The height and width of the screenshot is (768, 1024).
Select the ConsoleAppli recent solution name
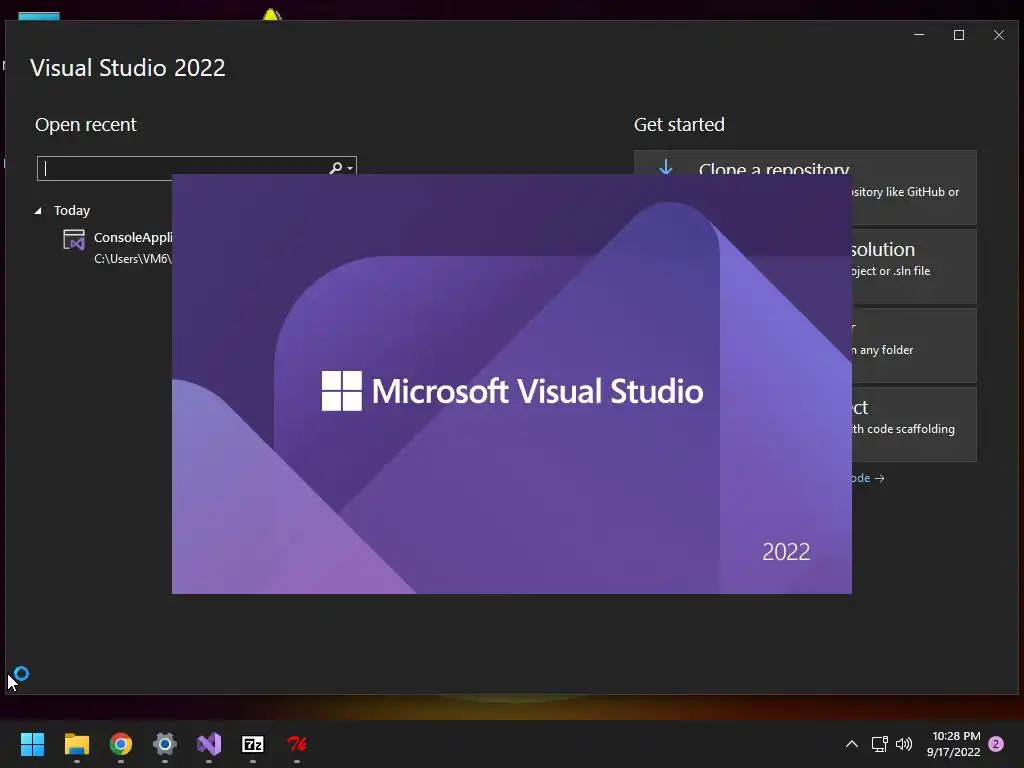pyautogui.click(x=133, y=237)
